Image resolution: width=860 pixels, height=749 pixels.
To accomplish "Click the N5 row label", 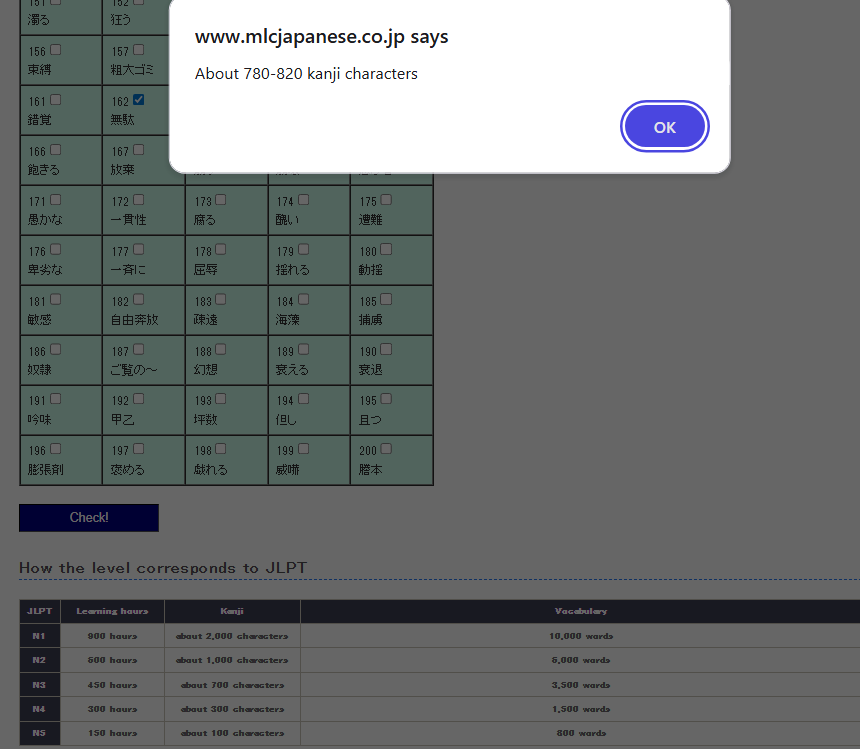I will coord(39,733).
